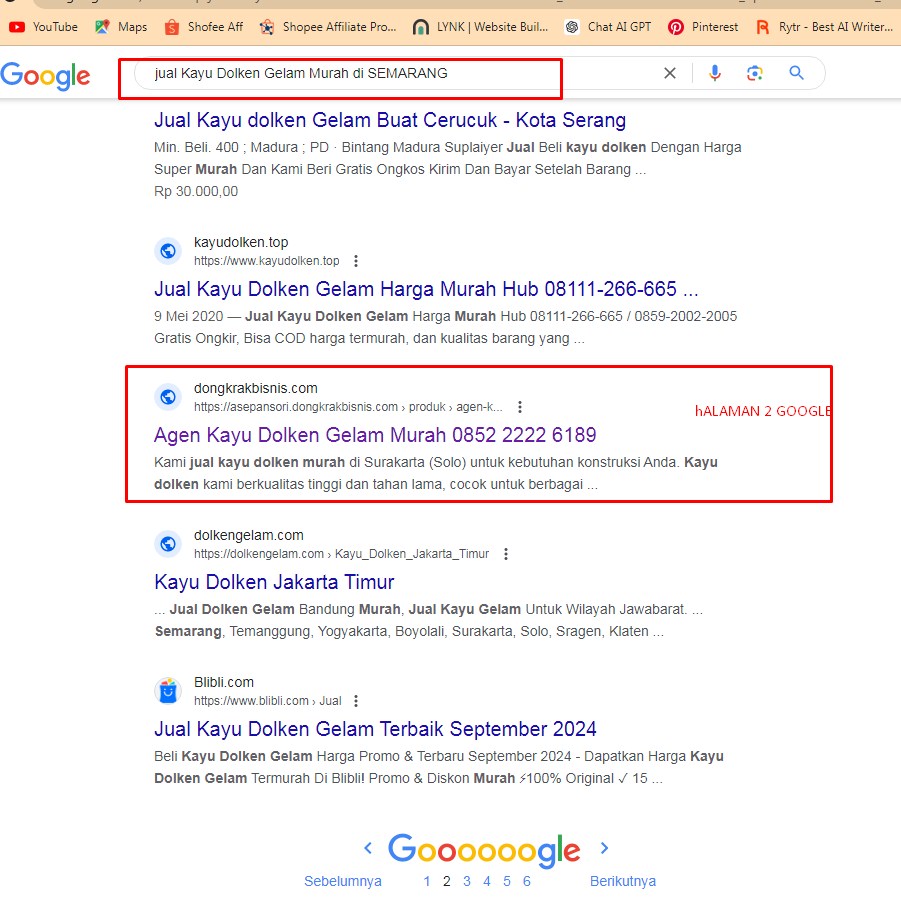901x923 pixels.
Task: Go to results page 1
Action: click(427, 881)
